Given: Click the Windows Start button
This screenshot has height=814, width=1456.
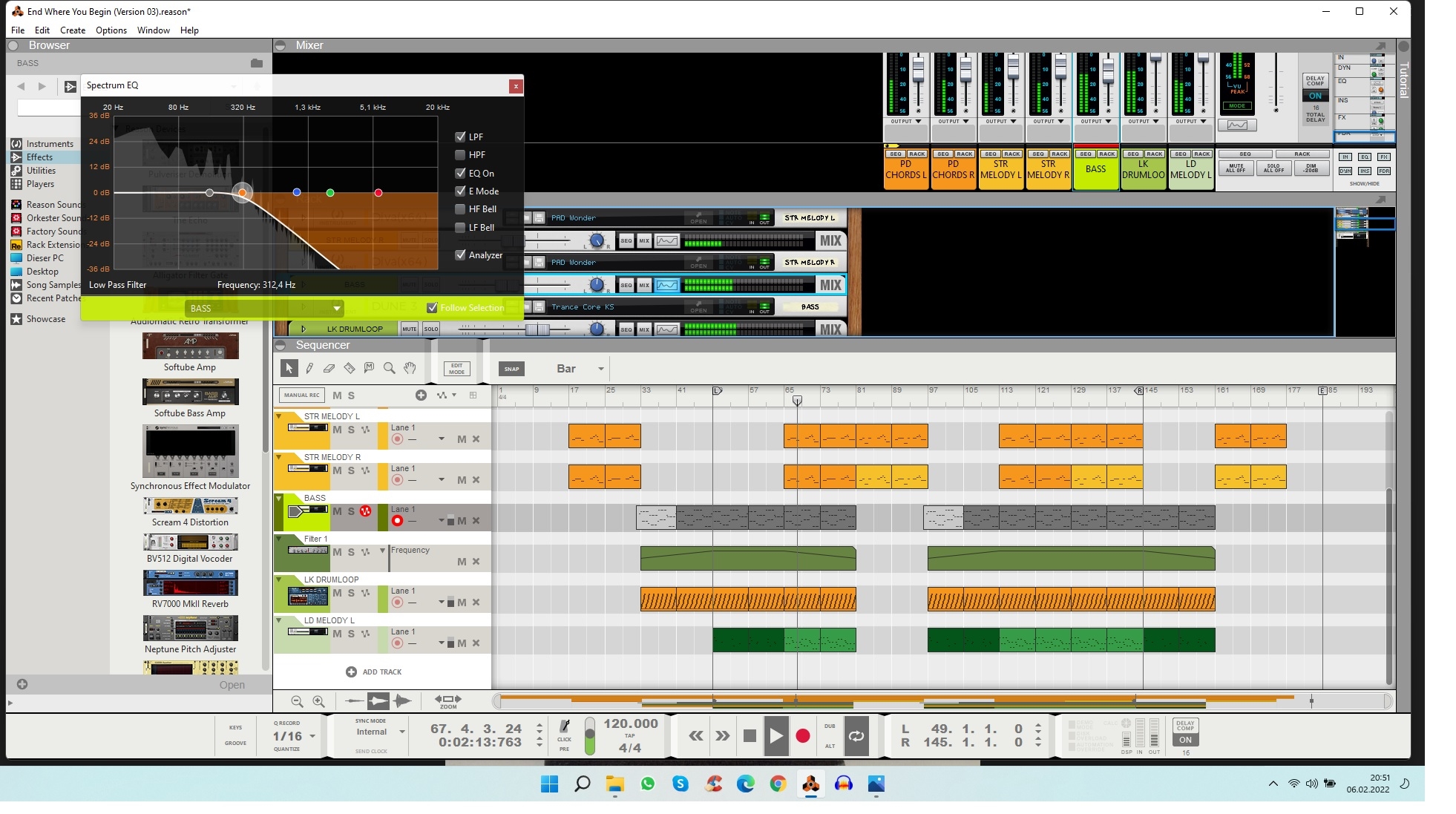Looking at the screenshot, I should click(549, 784).
